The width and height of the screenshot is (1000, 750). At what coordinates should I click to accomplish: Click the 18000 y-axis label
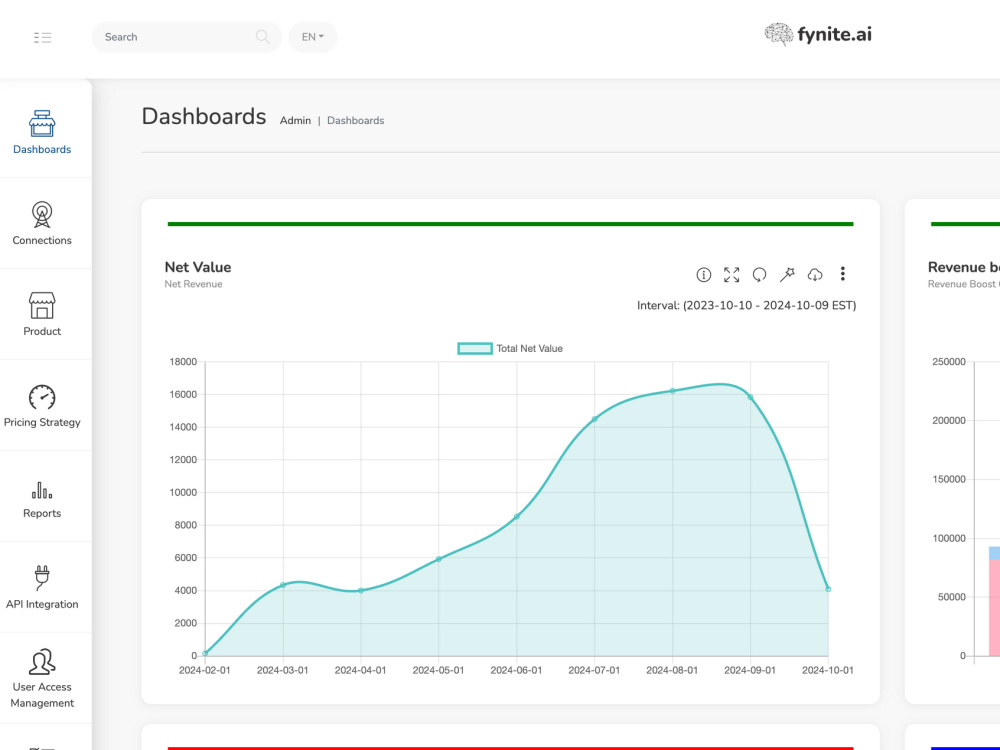tap(183, 362)
